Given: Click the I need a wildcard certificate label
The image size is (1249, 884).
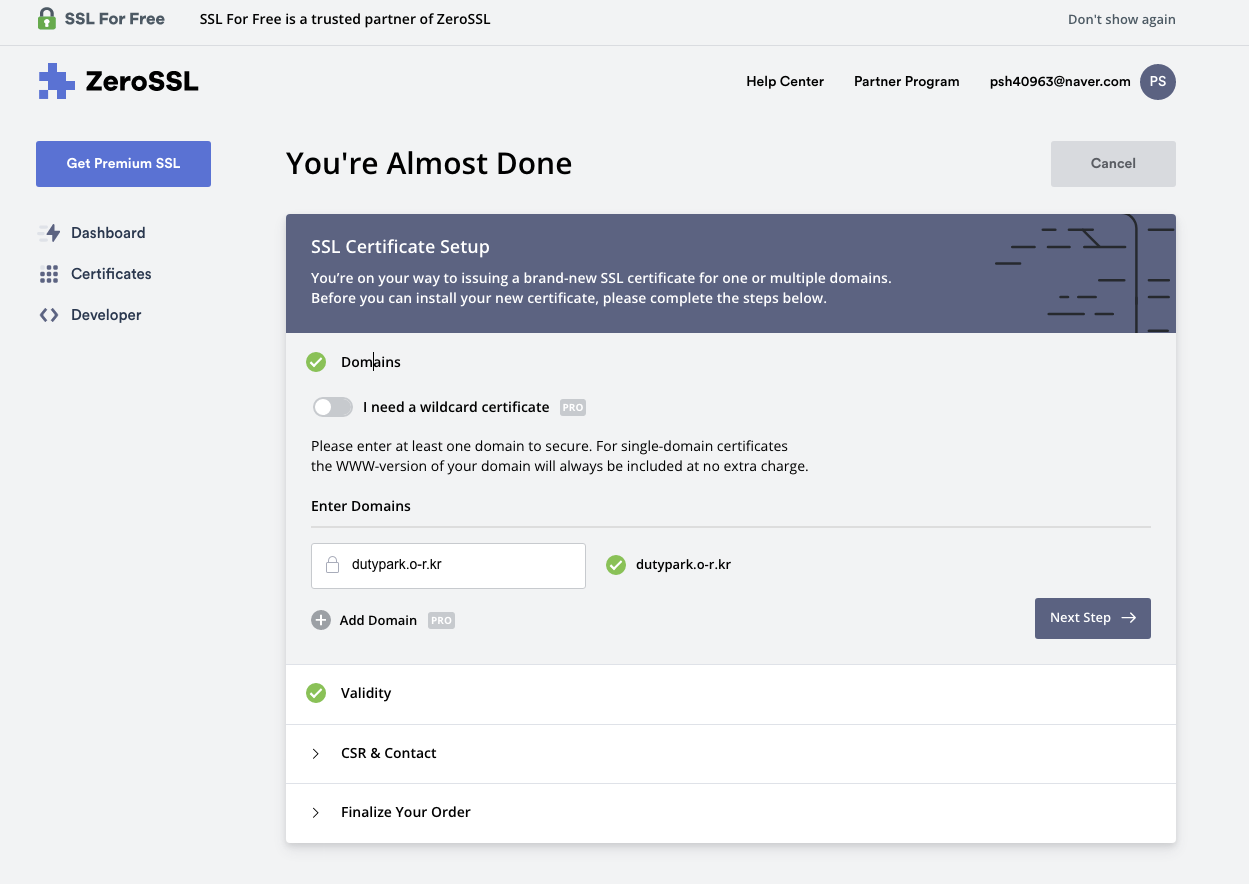Looking at the screenshot, I should [456, 407].
